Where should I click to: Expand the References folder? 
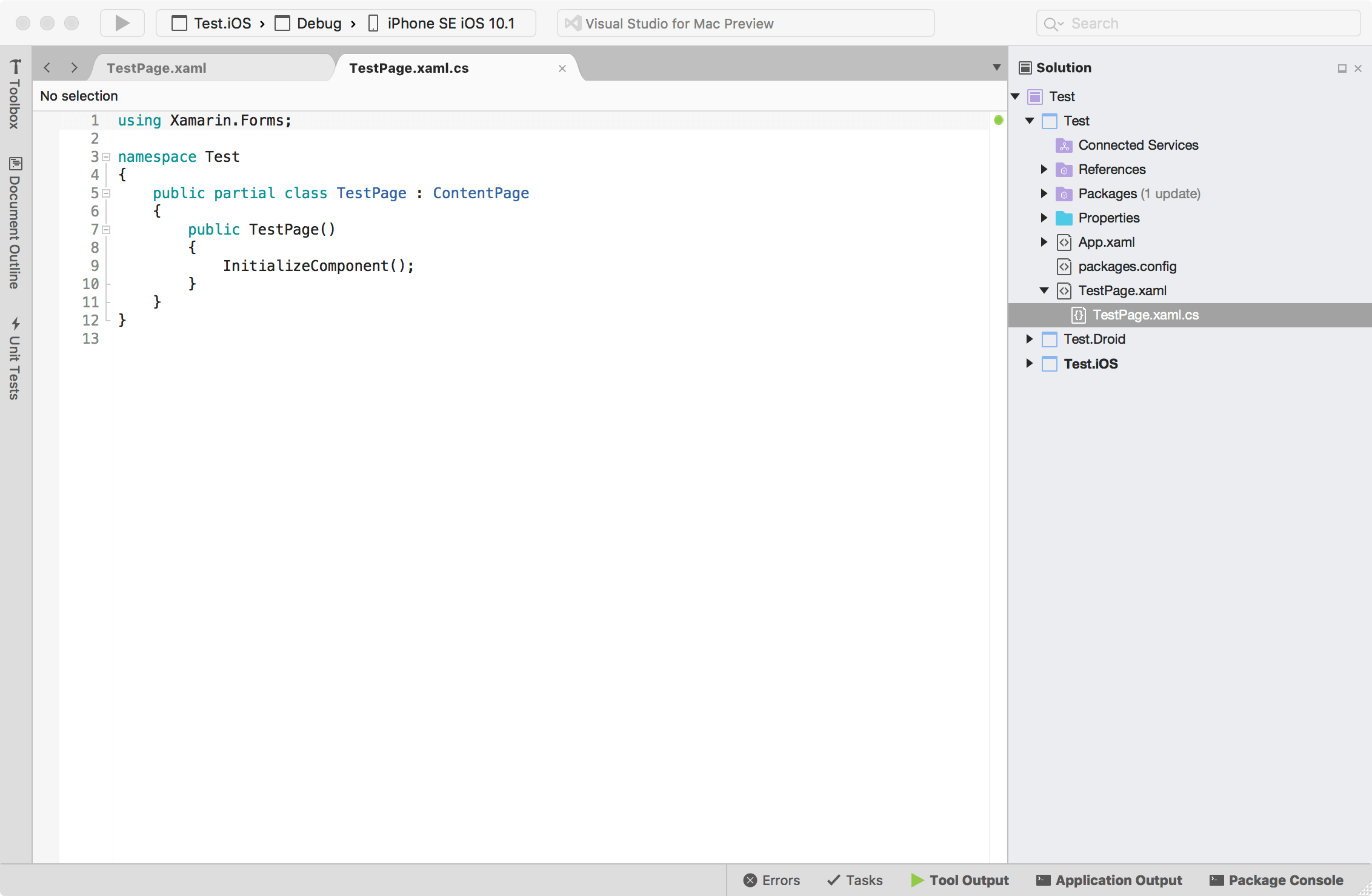click(x=1044, y=169)
